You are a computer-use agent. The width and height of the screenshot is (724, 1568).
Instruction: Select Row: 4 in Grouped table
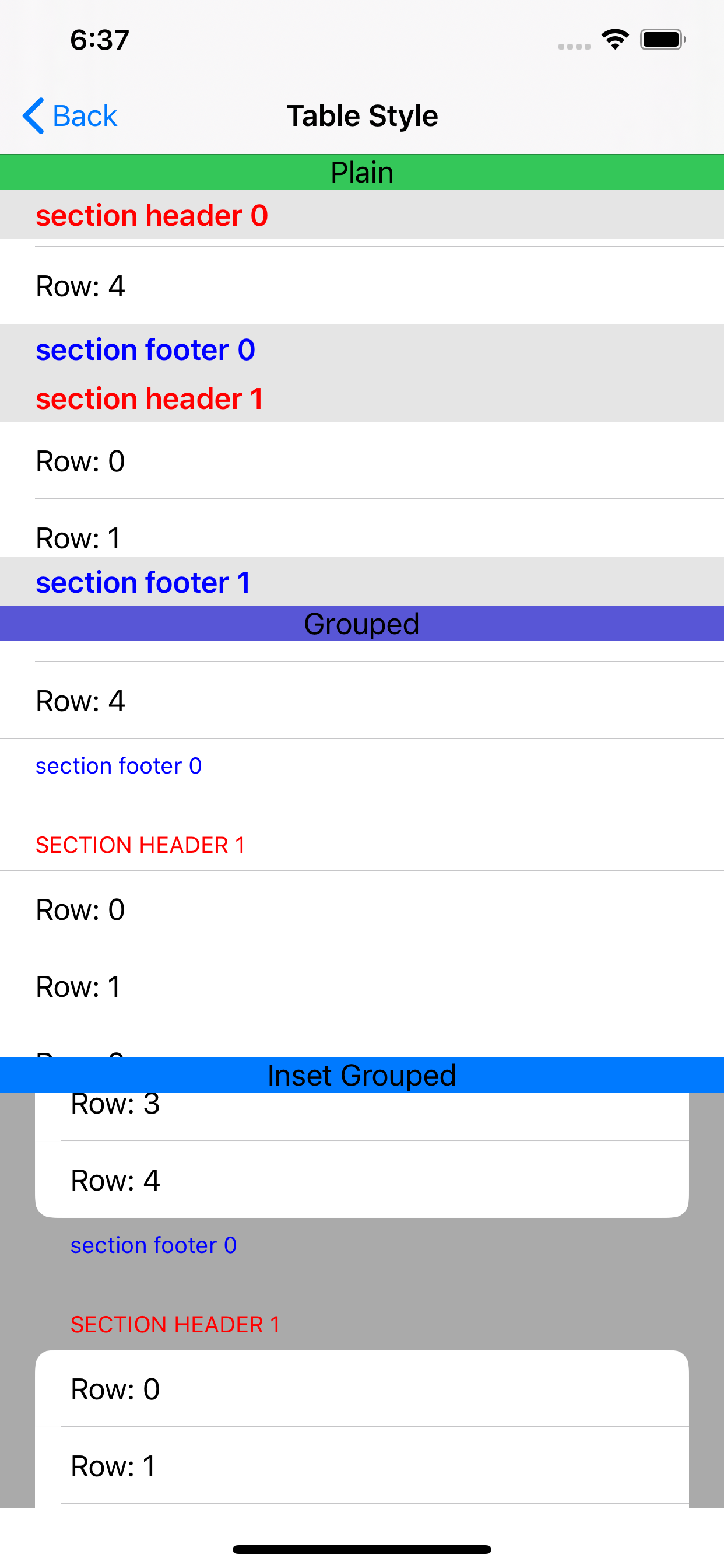(x=362, y=700)
